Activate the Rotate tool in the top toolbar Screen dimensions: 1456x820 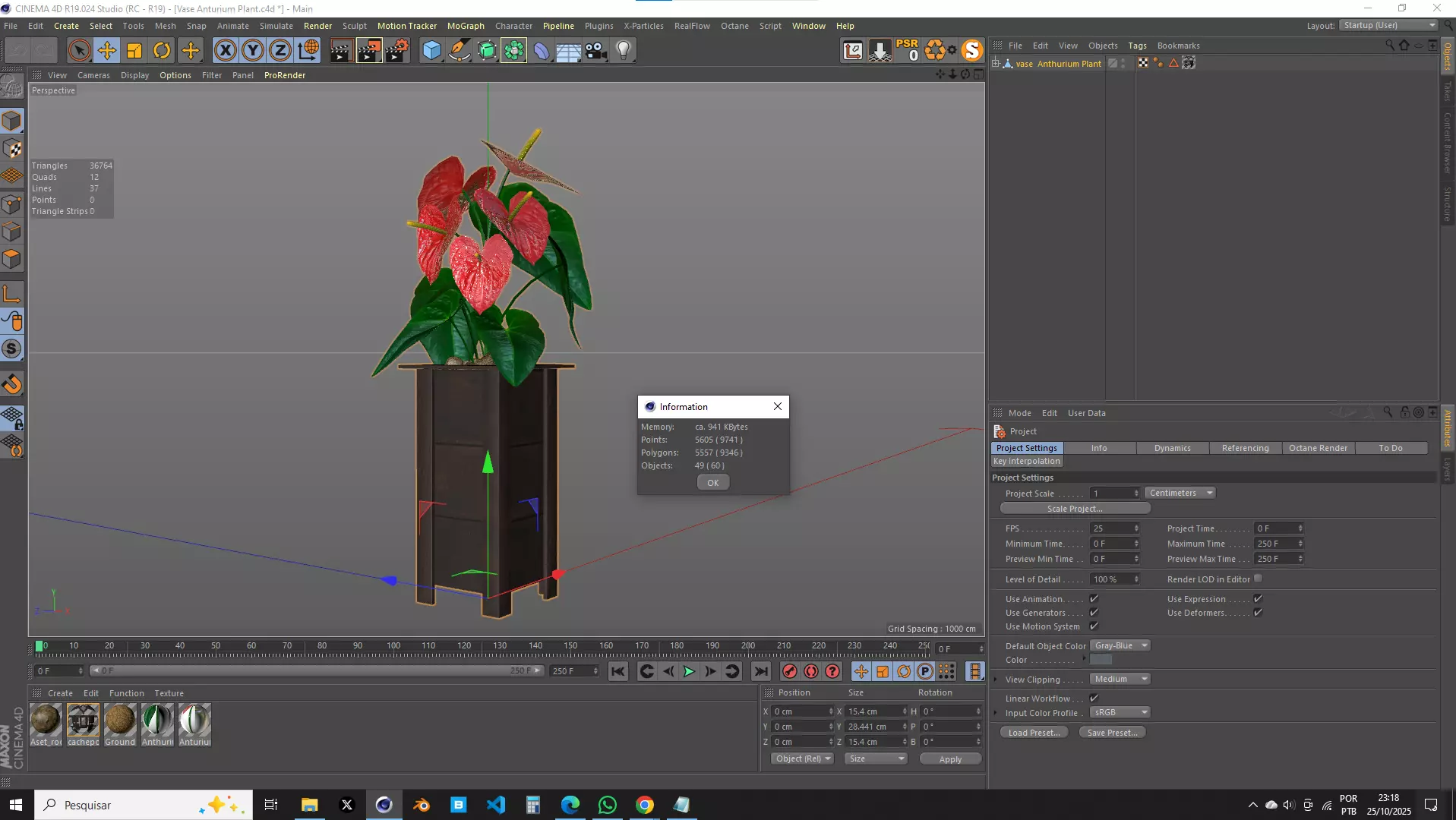(162, 51)
